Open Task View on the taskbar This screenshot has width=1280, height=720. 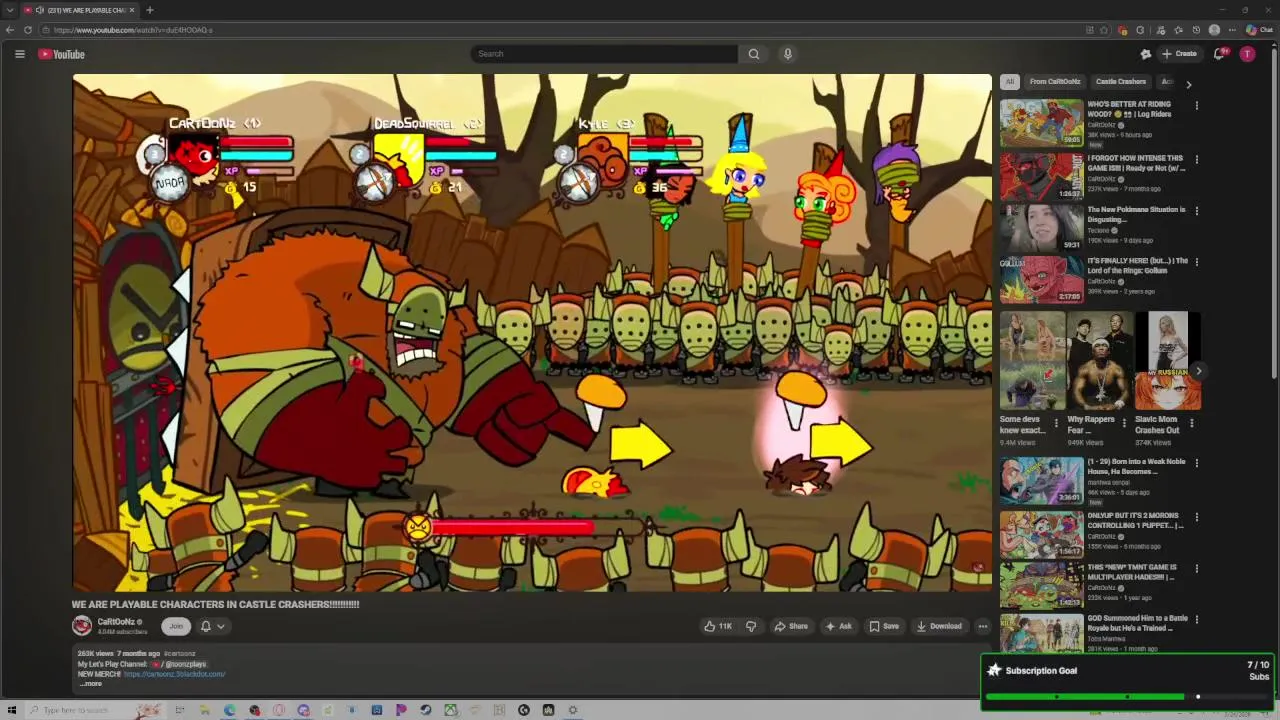[180, 710]
